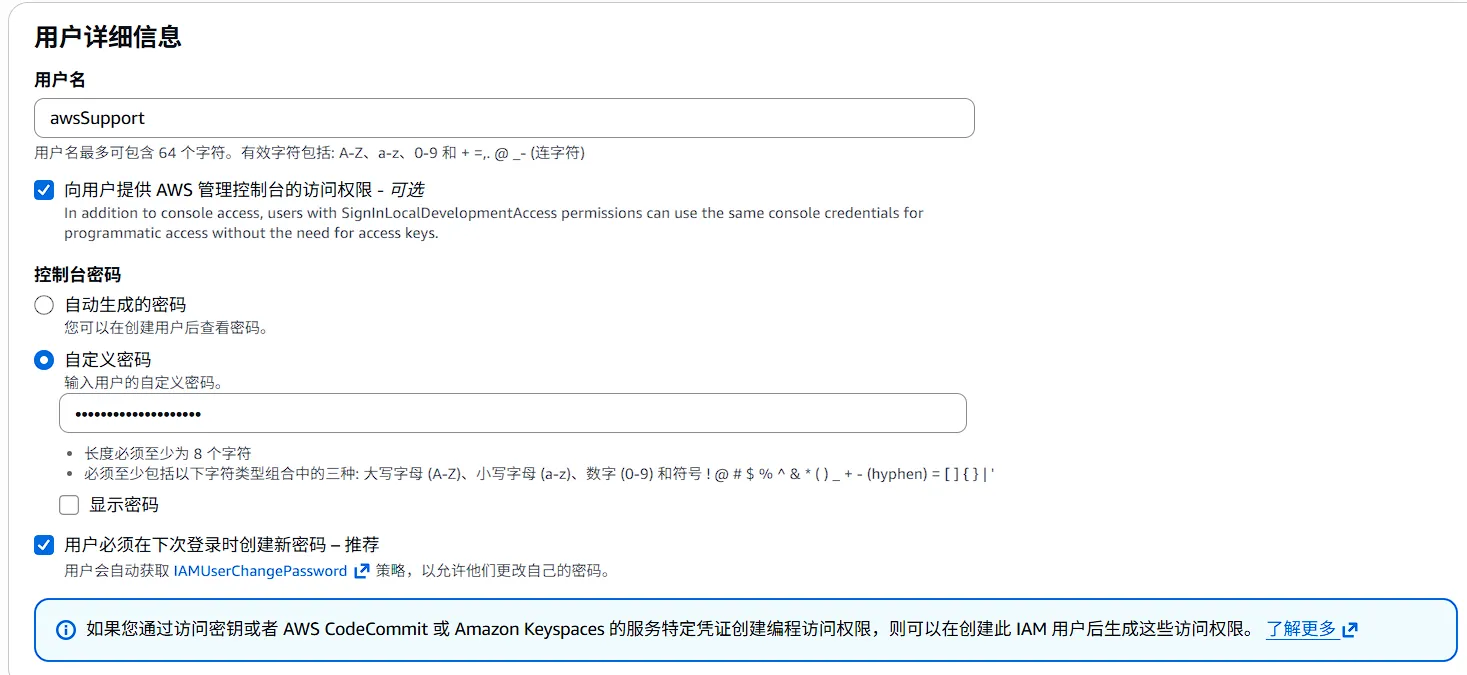Screen dimensions: 1467x675
Task: Toggle the AWS 管理控制台 access checkbox
Action: (44, 190)
